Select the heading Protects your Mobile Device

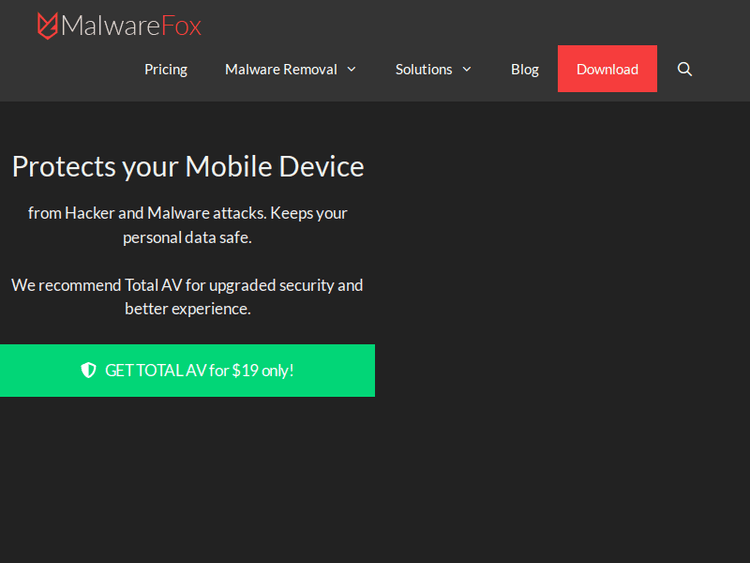188,166
